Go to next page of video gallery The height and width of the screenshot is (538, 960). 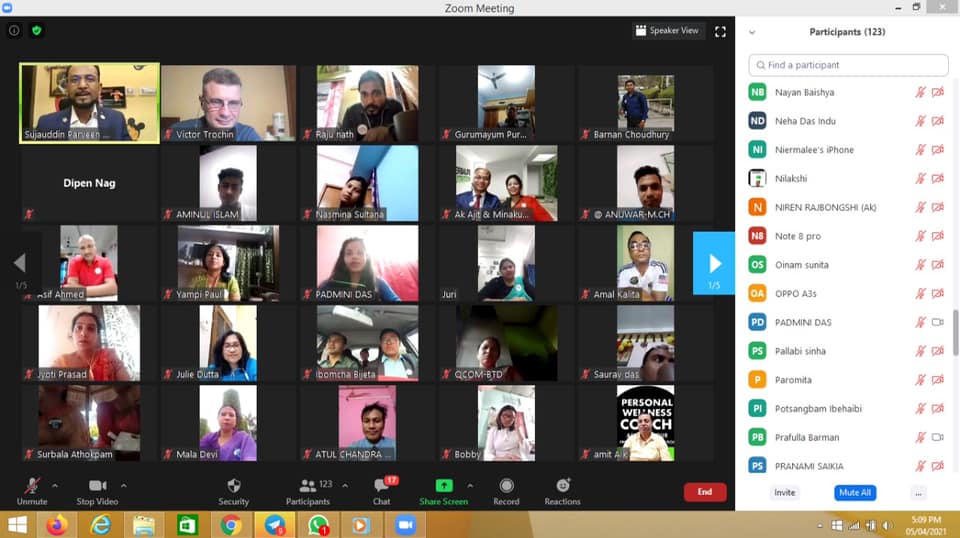[x=714, y=263]
